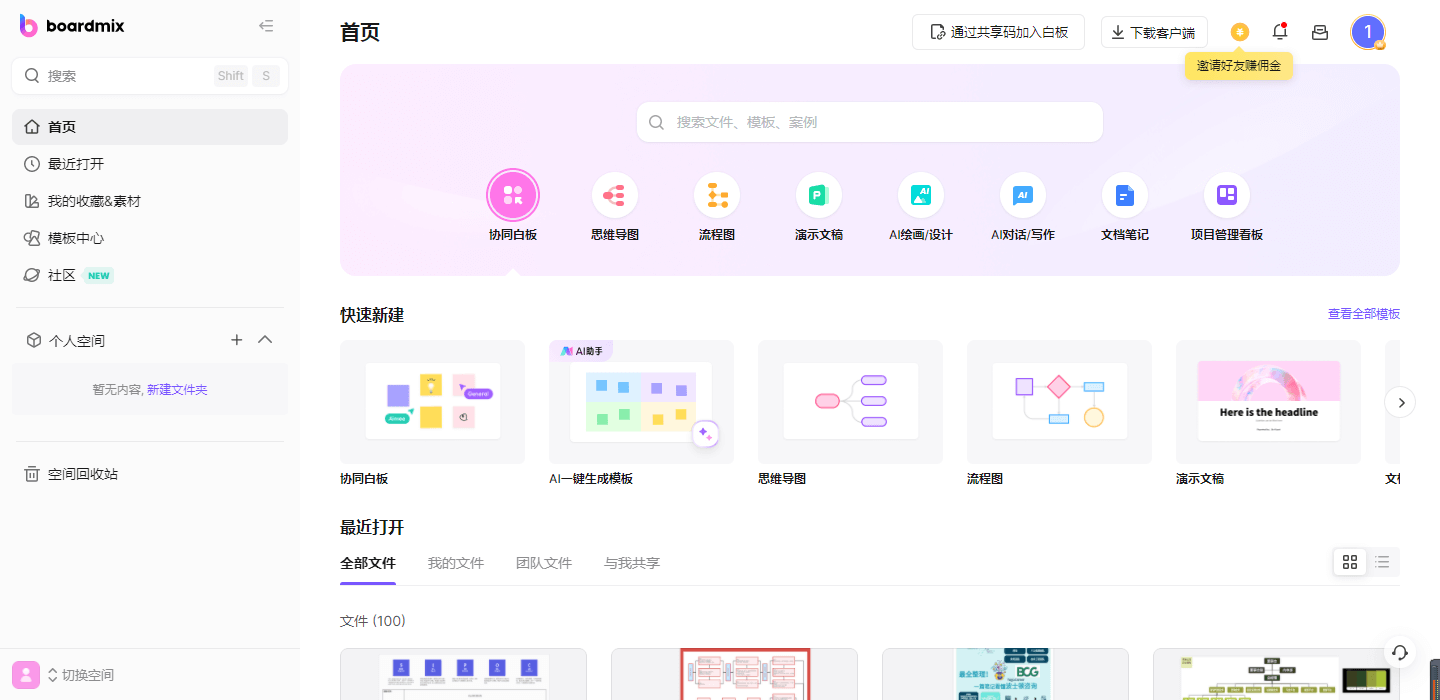Open the org chart recent file thumbnail

point(1276,674)
